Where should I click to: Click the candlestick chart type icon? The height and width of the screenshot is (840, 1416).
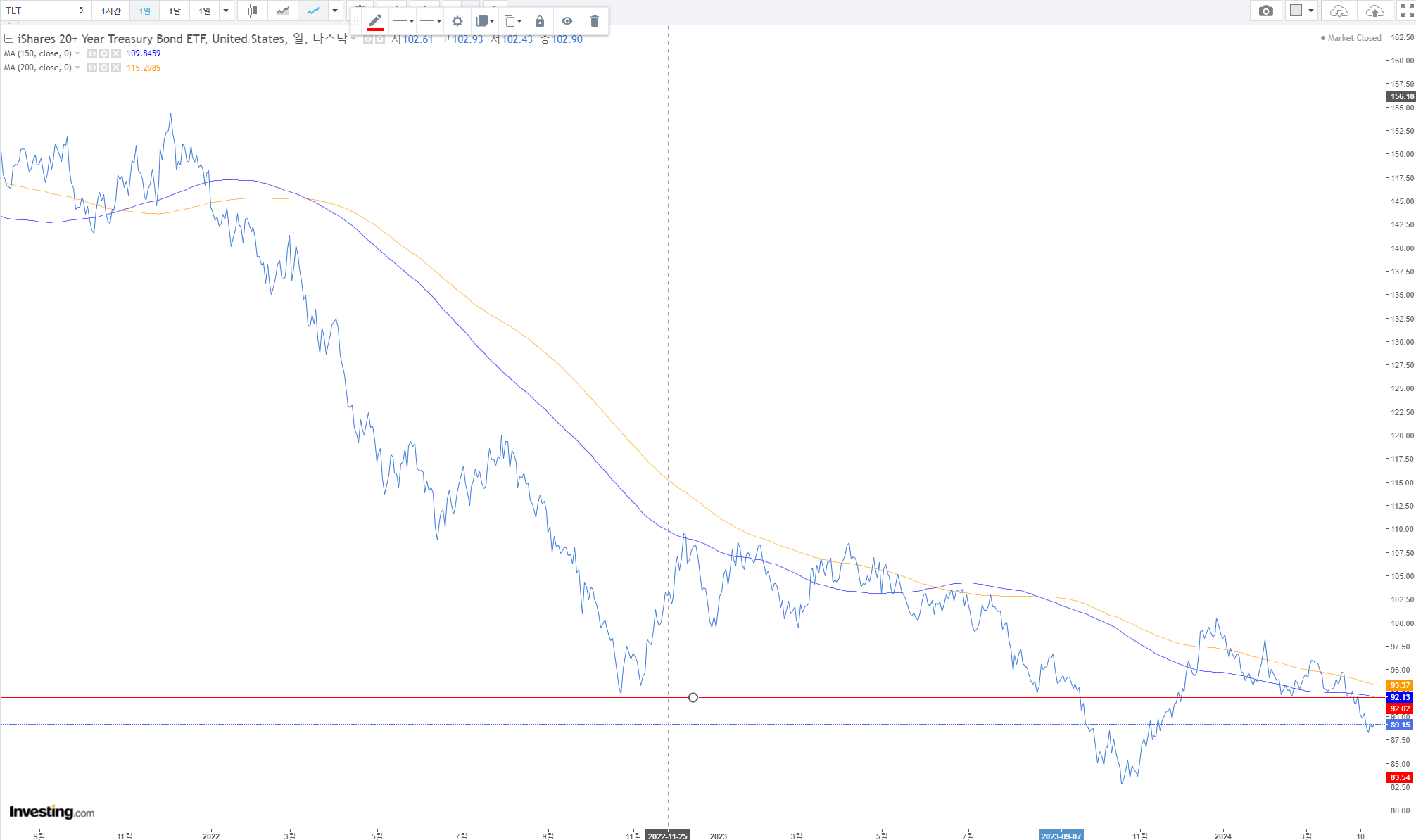tap(252, 11)
